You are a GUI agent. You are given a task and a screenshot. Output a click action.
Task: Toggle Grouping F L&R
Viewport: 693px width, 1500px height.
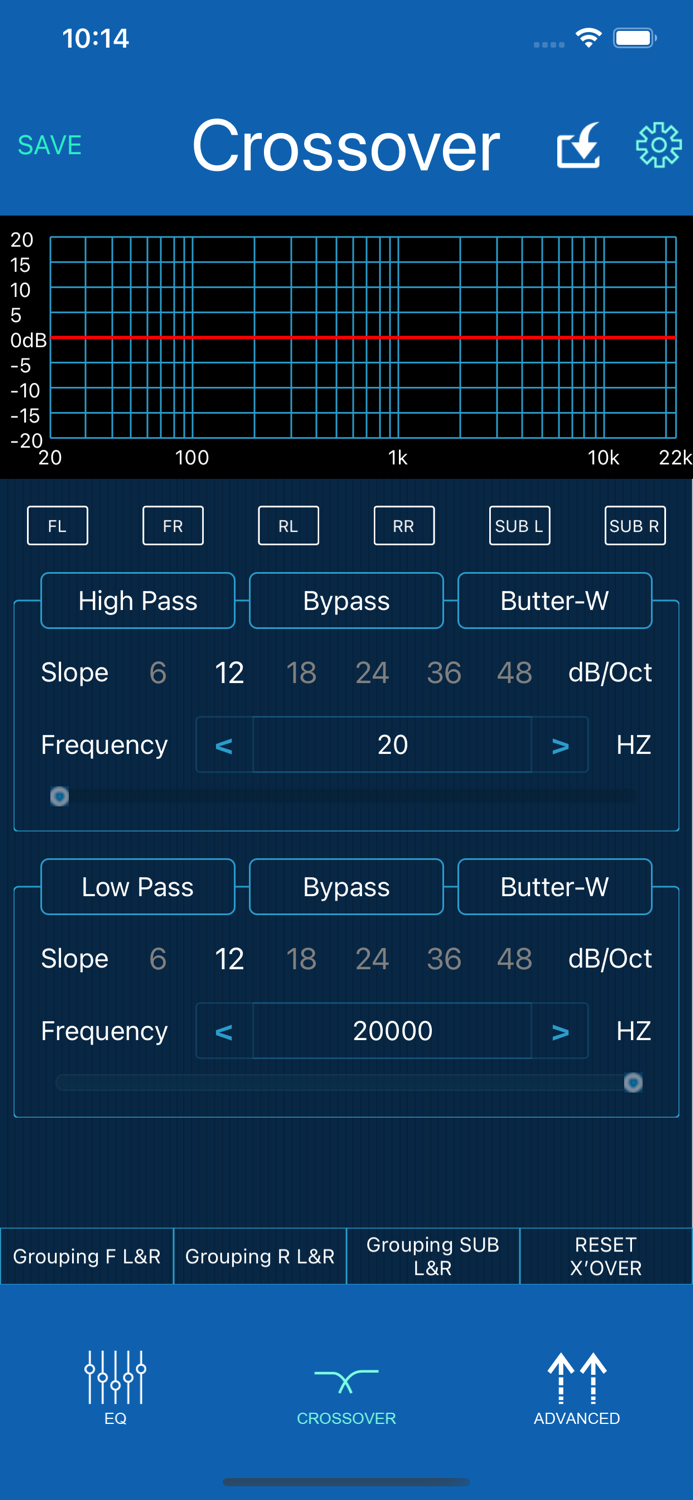click(x=87, y=1257)
